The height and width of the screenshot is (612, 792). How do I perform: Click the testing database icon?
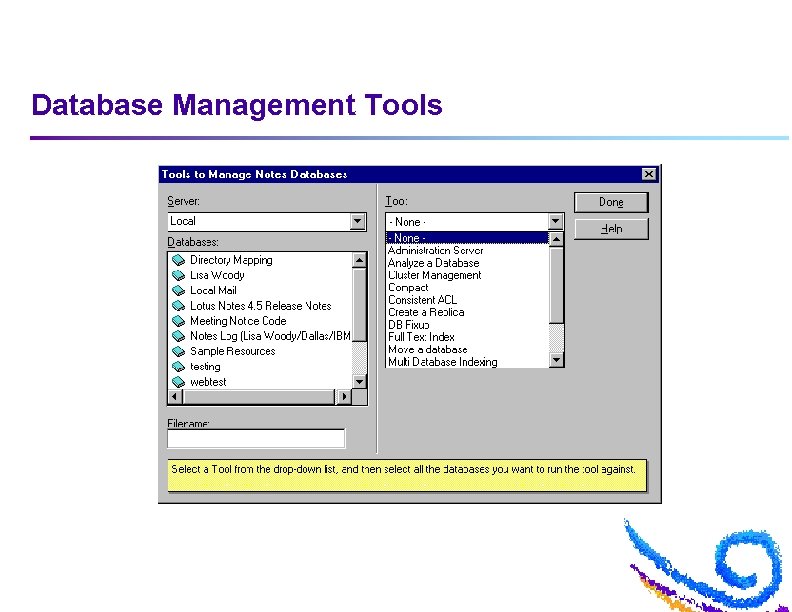click(178, 367)
